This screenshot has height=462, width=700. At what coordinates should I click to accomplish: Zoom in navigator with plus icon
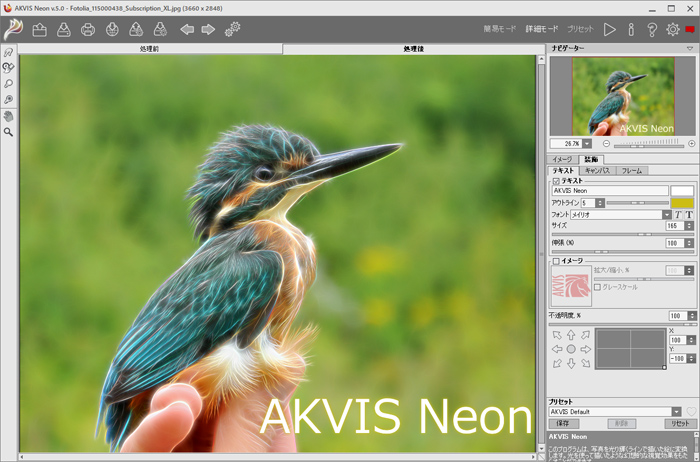point(692,143)
